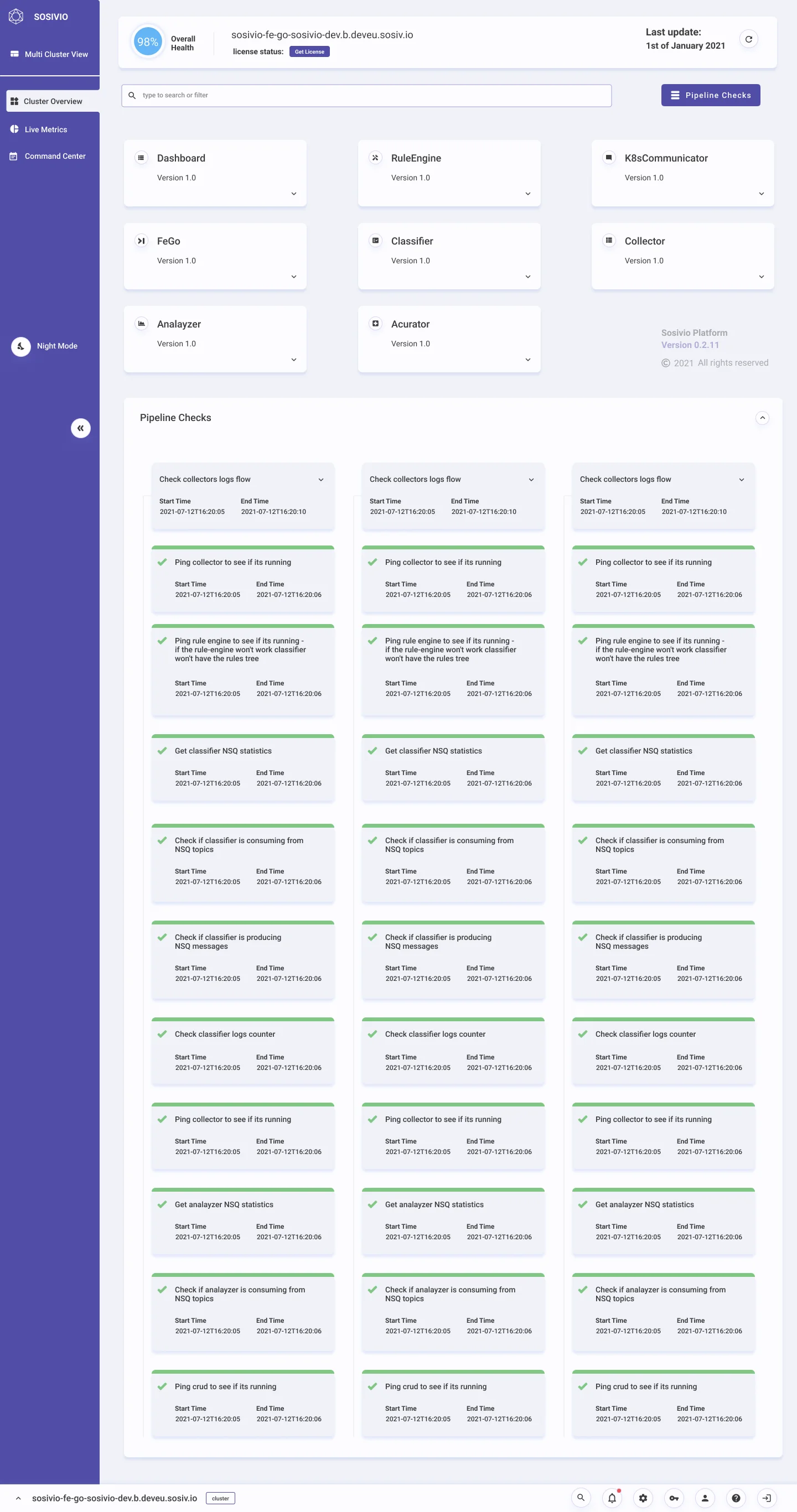
Task: Click the 98% Overall Health gauge
Action: pos(147,41)
